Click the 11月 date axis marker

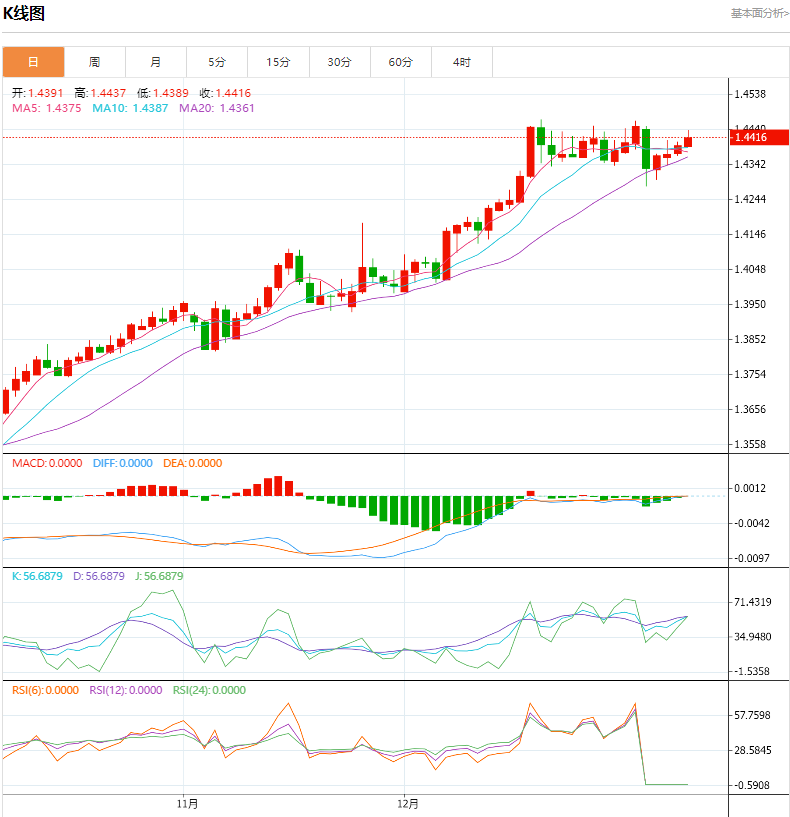coord(186,803)
